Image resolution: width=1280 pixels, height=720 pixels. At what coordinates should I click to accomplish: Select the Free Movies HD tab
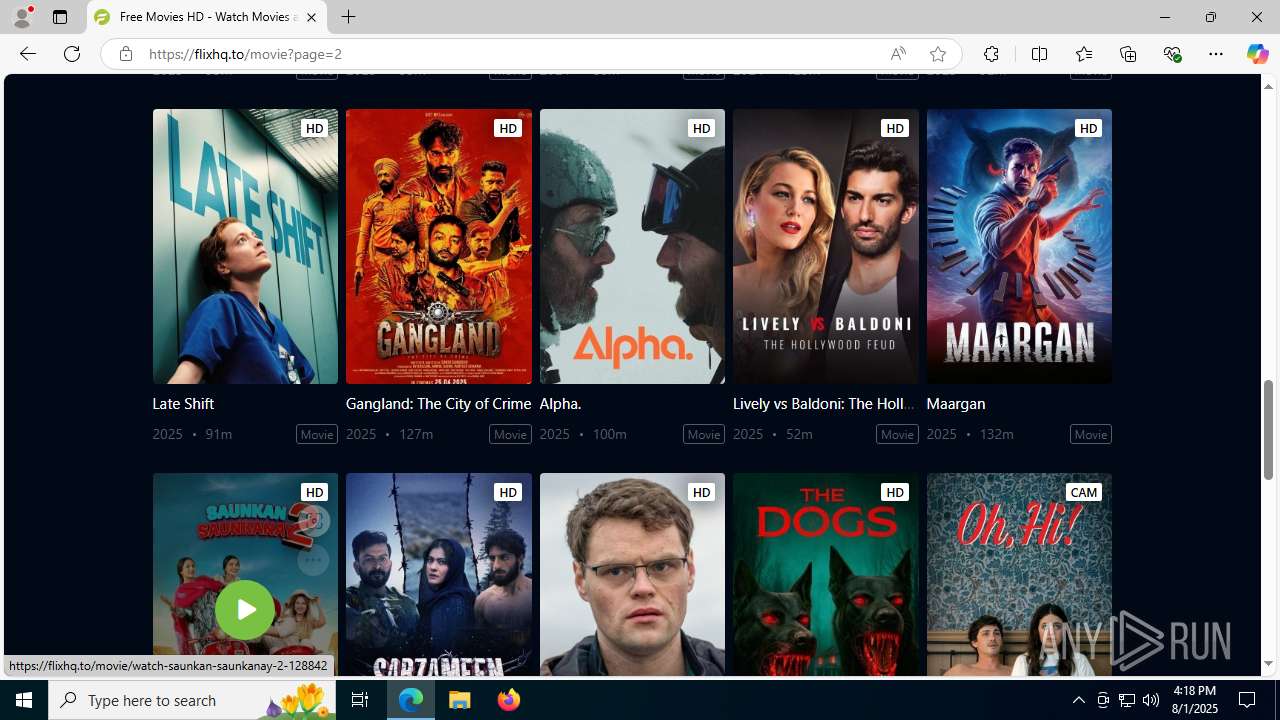pyautogui.click(x=207, y=17)
